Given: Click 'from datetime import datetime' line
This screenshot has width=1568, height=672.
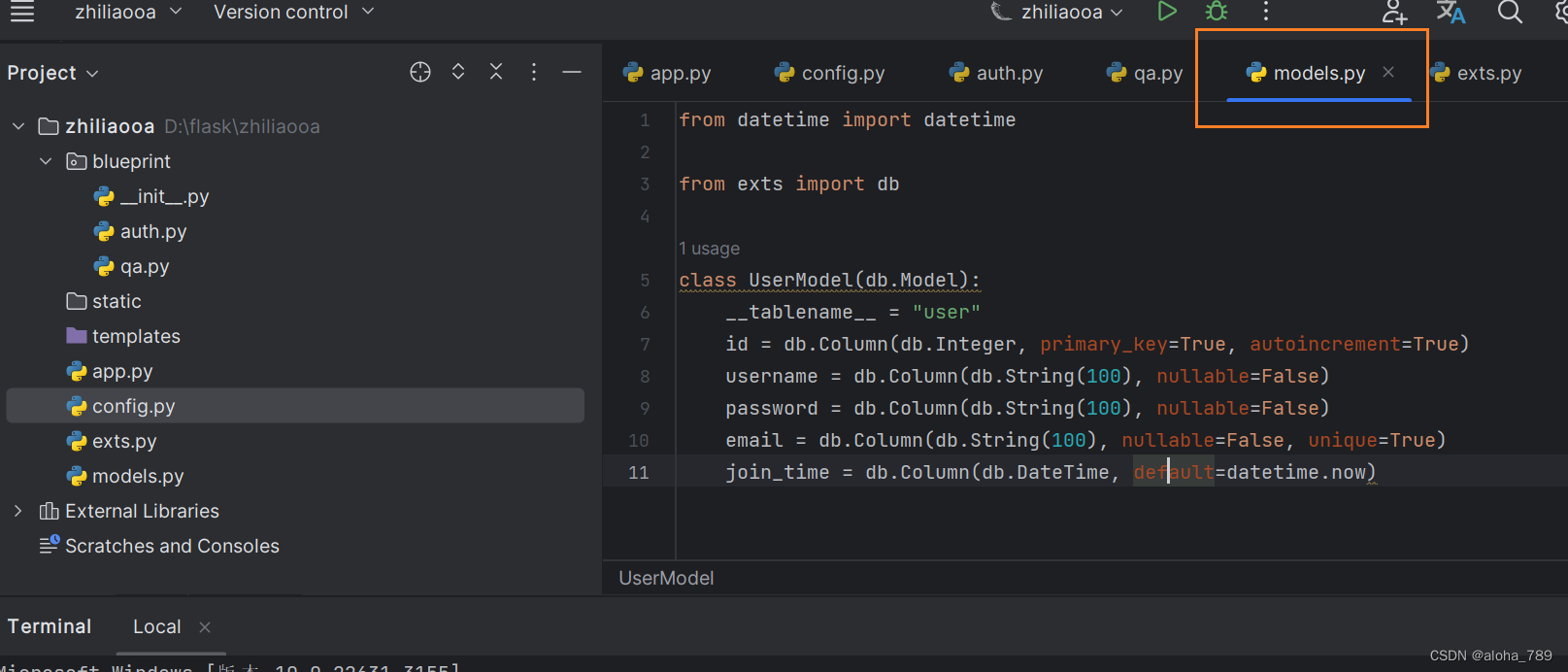Looking at the screenshot, I should (x=847, y=119).
